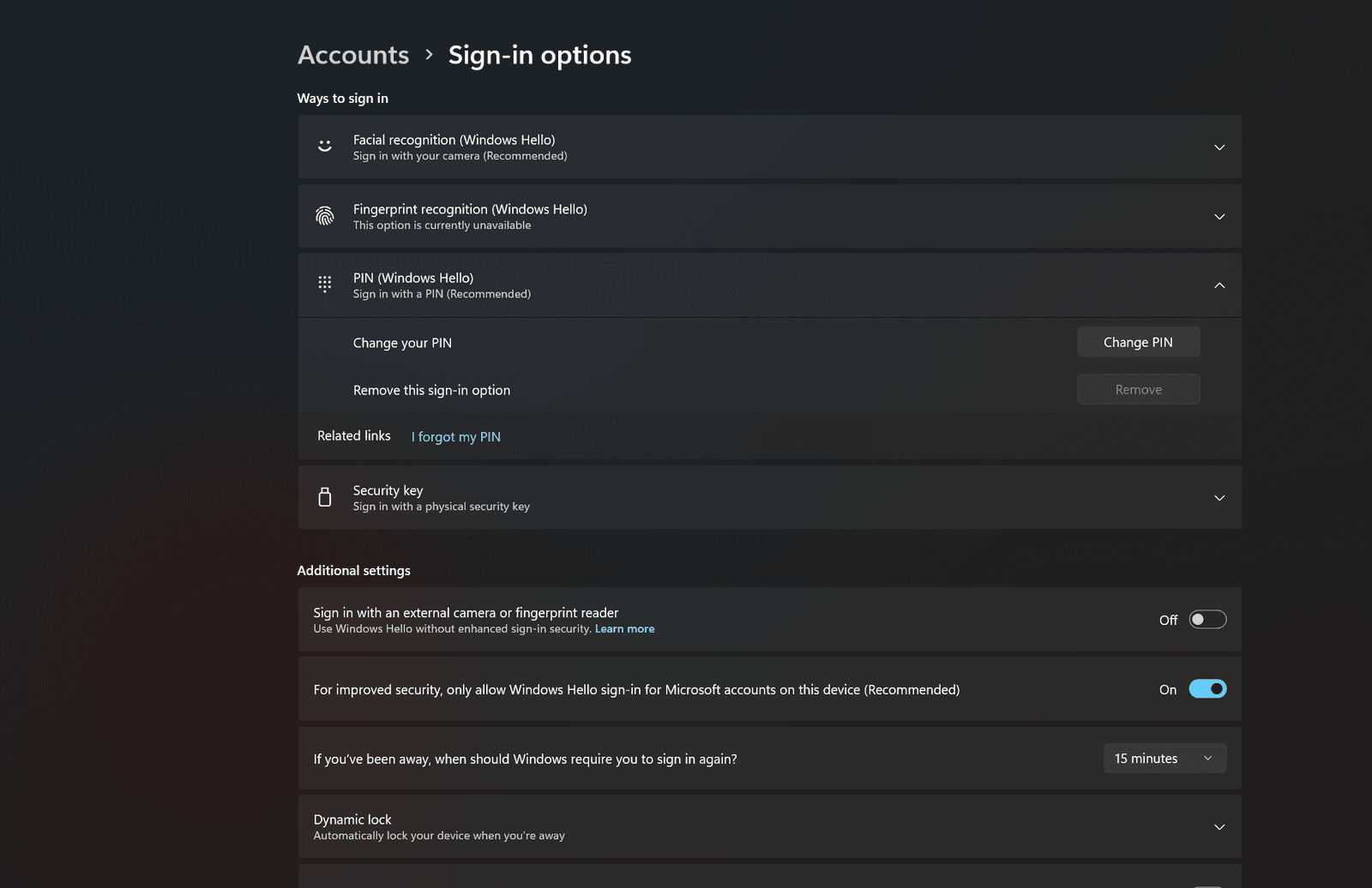Click the Facial recognition smiley face icon
Image resolution: width=1372 pixels, height=888 pixels.
point(324,147)
